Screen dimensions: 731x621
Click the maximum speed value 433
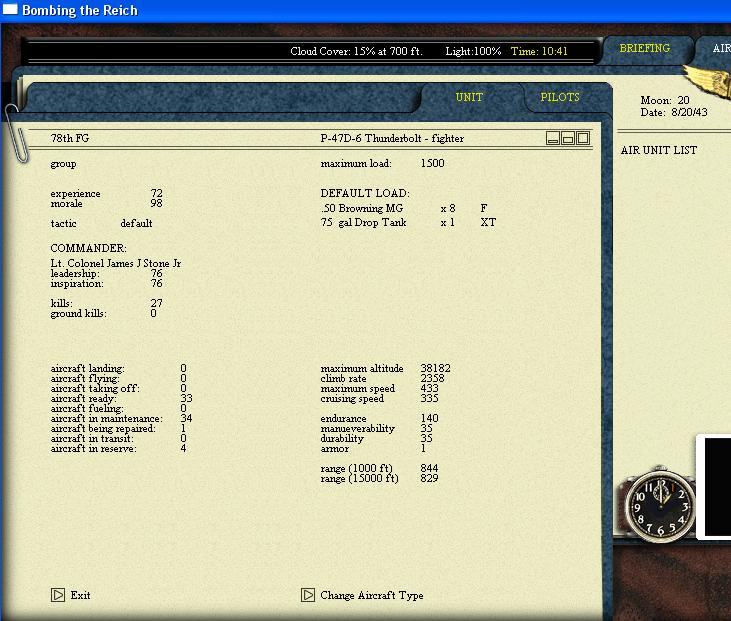tap(429, 388)
